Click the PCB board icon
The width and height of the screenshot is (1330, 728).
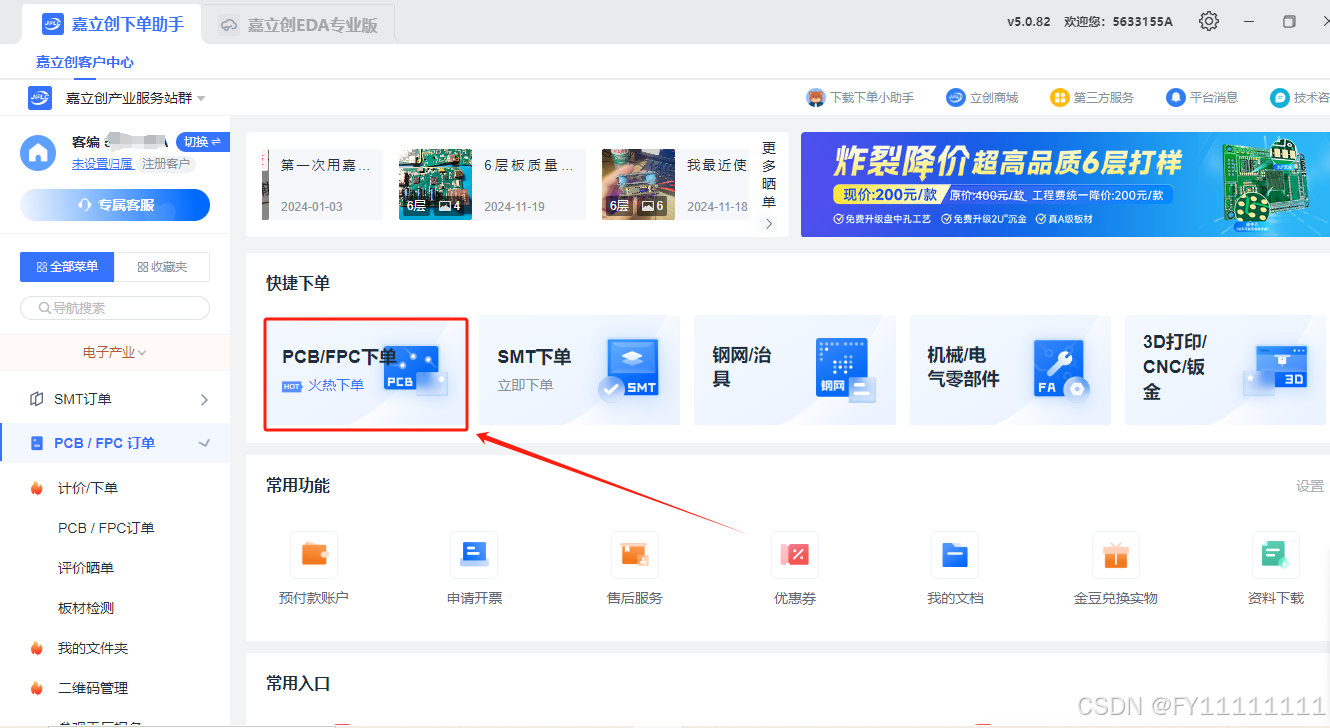pos(415,368)
